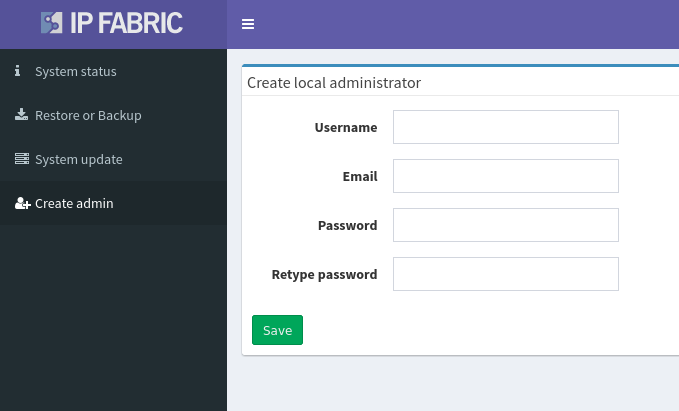Click the Restore or Backup download icon
The height and width of the screenshot is (411, 679).
point(21,114)
